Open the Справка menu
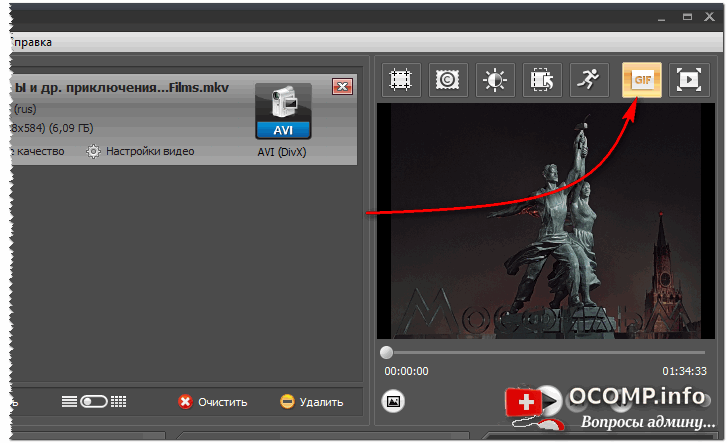The image size is (727, 443). pyautogui.click(x=31, y=42)
